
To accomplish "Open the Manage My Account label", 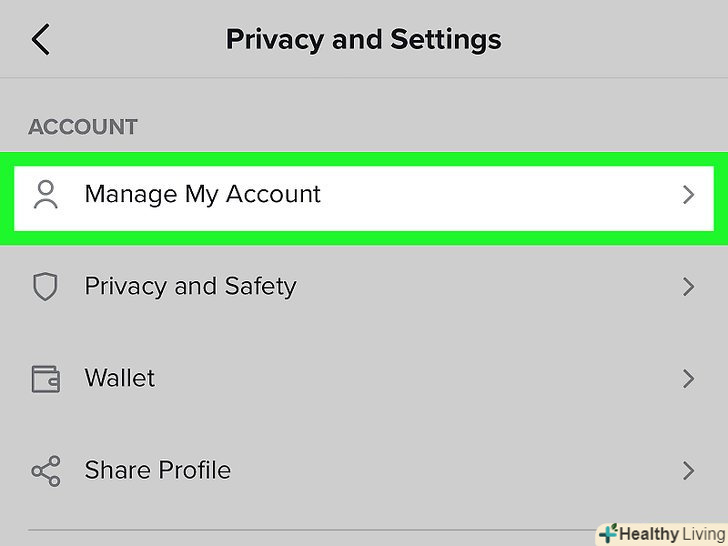I will 202,194.
